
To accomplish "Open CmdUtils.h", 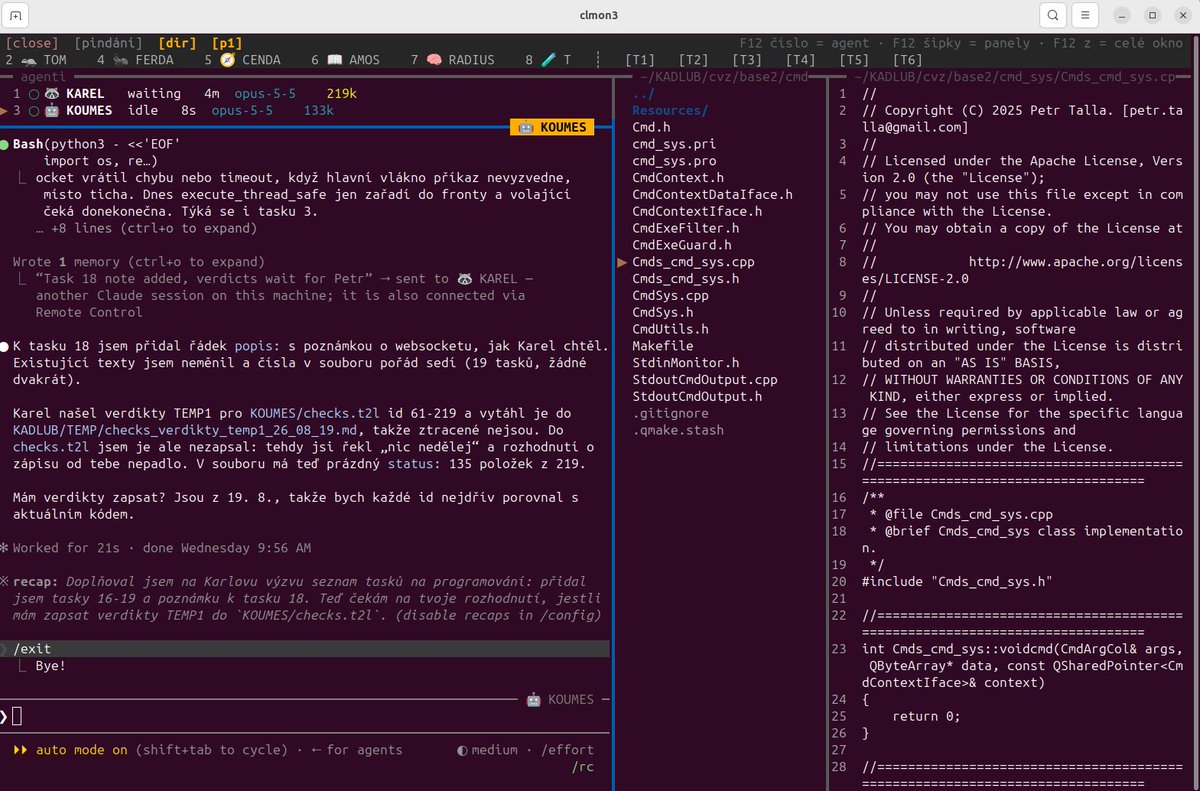I will click(670, 329).
